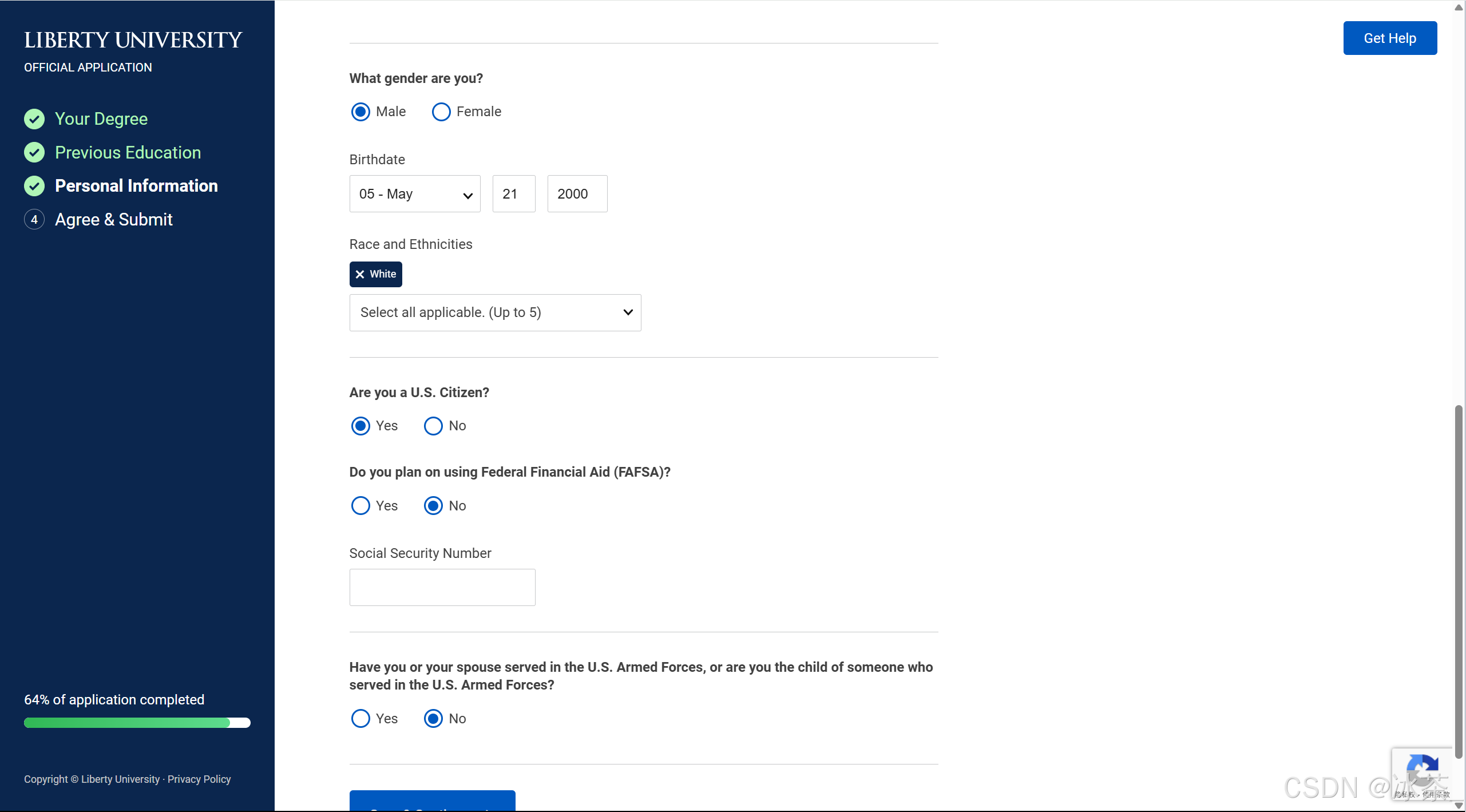Select Yes for Federal Financial Aid

coord(360,506)
